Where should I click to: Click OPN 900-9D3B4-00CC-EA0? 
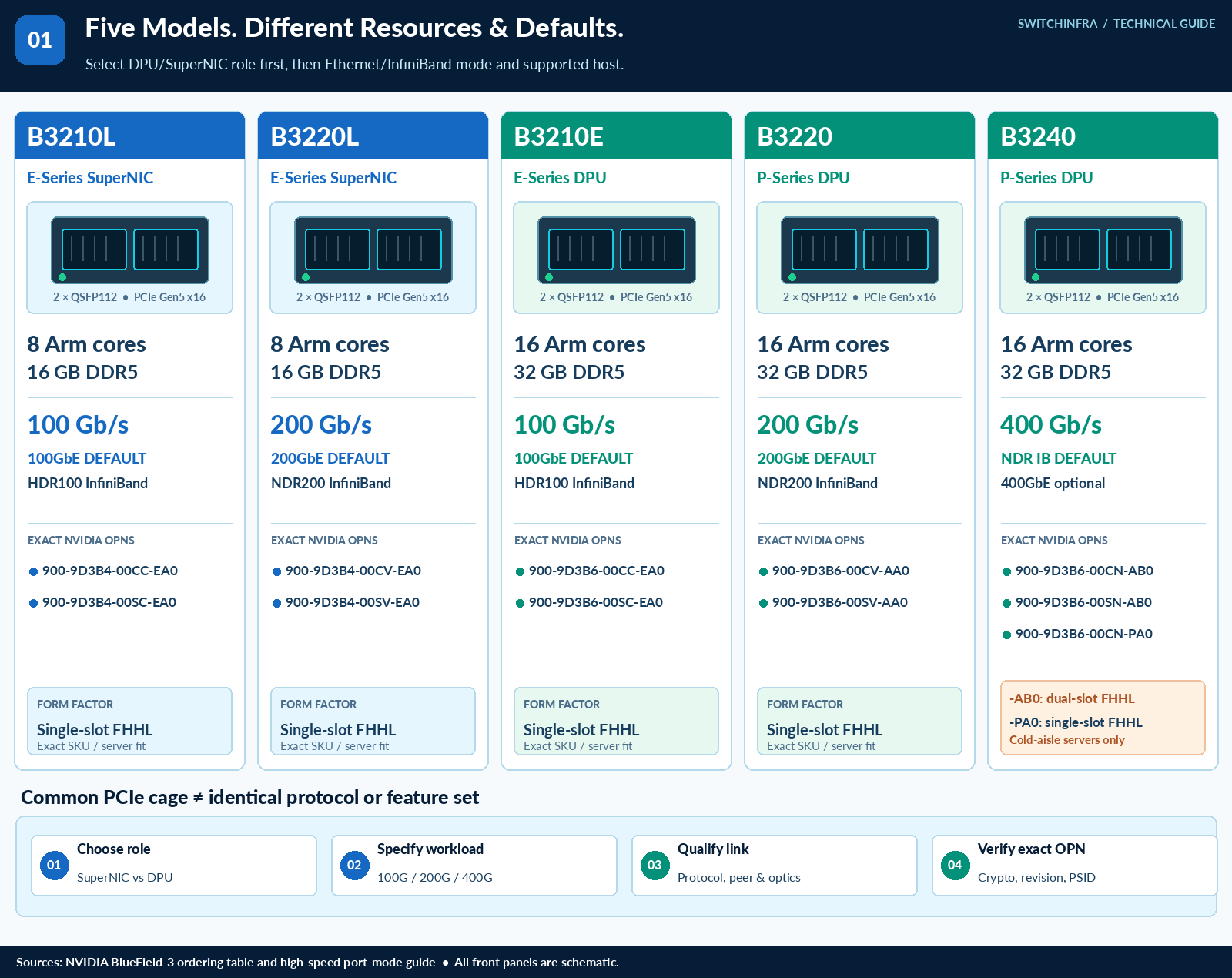click(x=110, y=571)
